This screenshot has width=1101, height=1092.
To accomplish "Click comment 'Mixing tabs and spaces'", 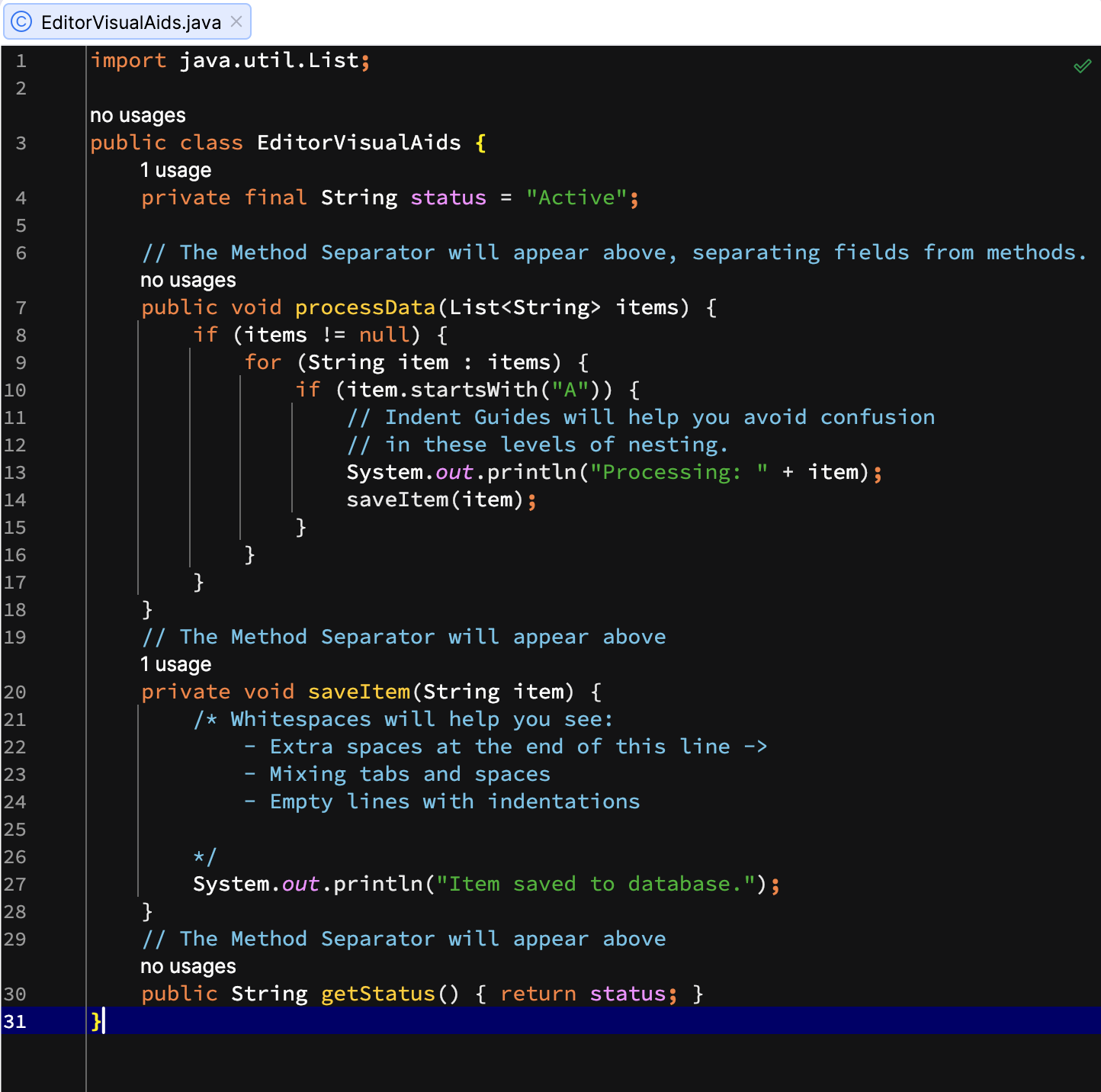I will (x=410, y=774).
